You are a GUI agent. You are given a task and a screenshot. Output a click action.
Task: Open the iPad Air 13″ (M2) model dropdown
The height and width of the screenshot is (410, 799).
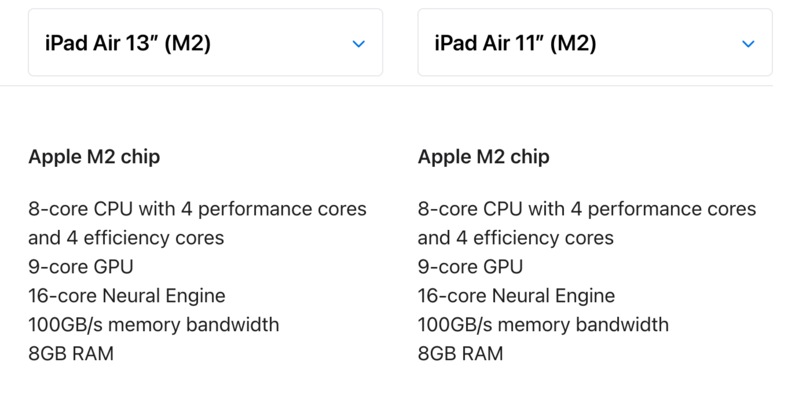click(x=128, y=43)
